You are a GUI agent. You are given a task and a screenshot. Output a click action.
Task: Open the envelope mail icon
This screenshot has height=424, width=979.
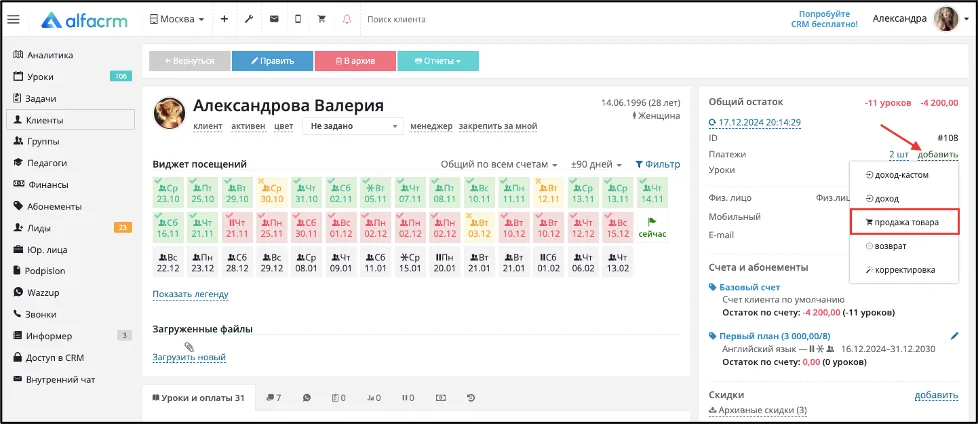pyautogui.click(x=273, y=19)
